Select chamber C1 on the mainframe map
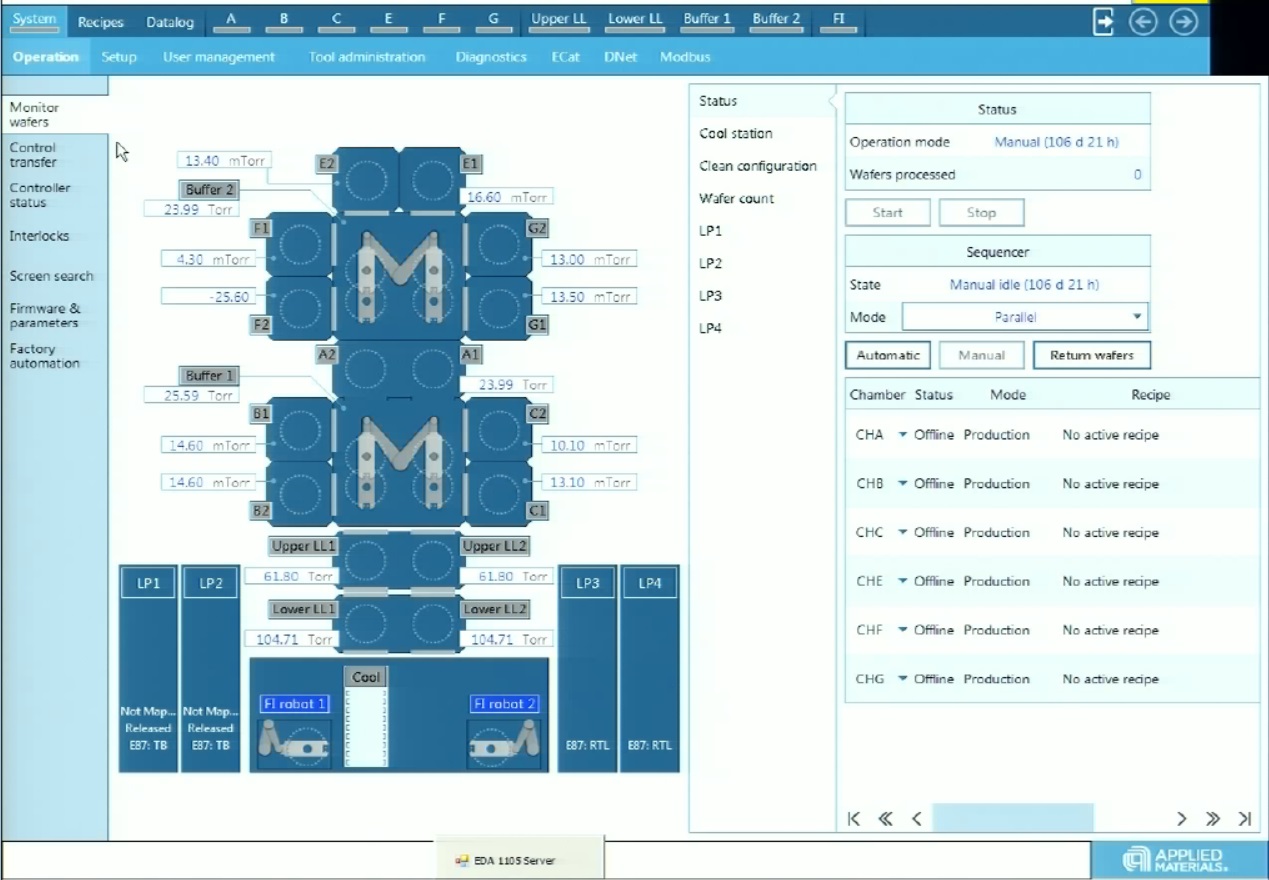 pos(499,492)
